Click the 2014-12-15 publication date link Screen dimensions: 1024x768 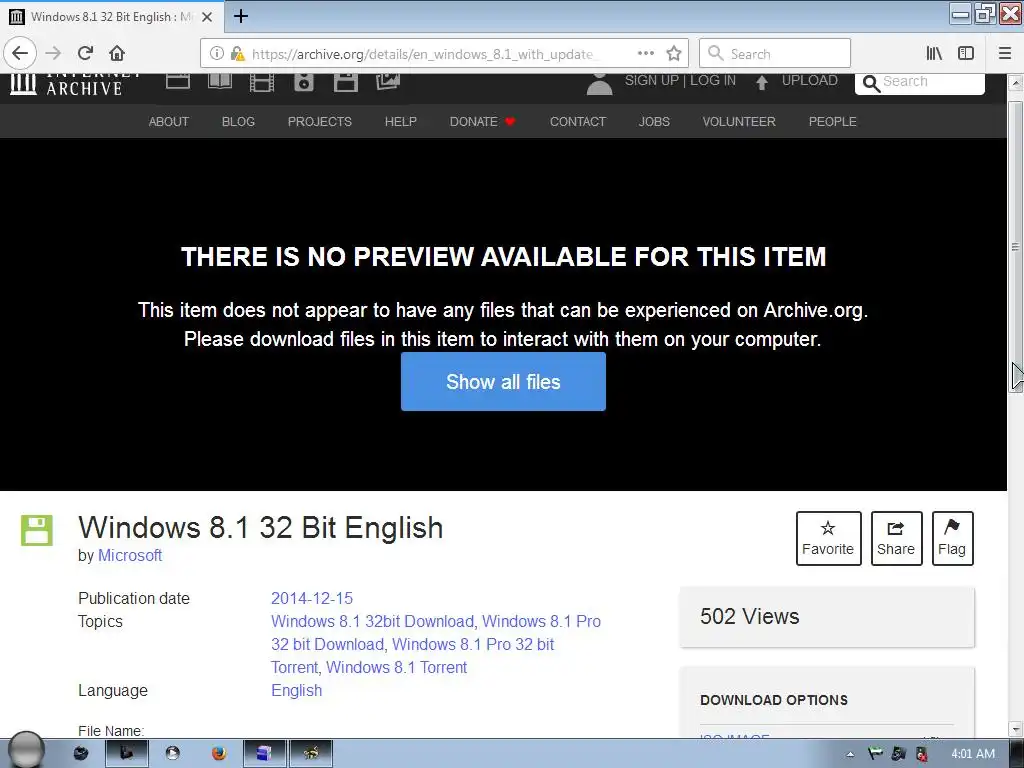(x=312, y=598)
